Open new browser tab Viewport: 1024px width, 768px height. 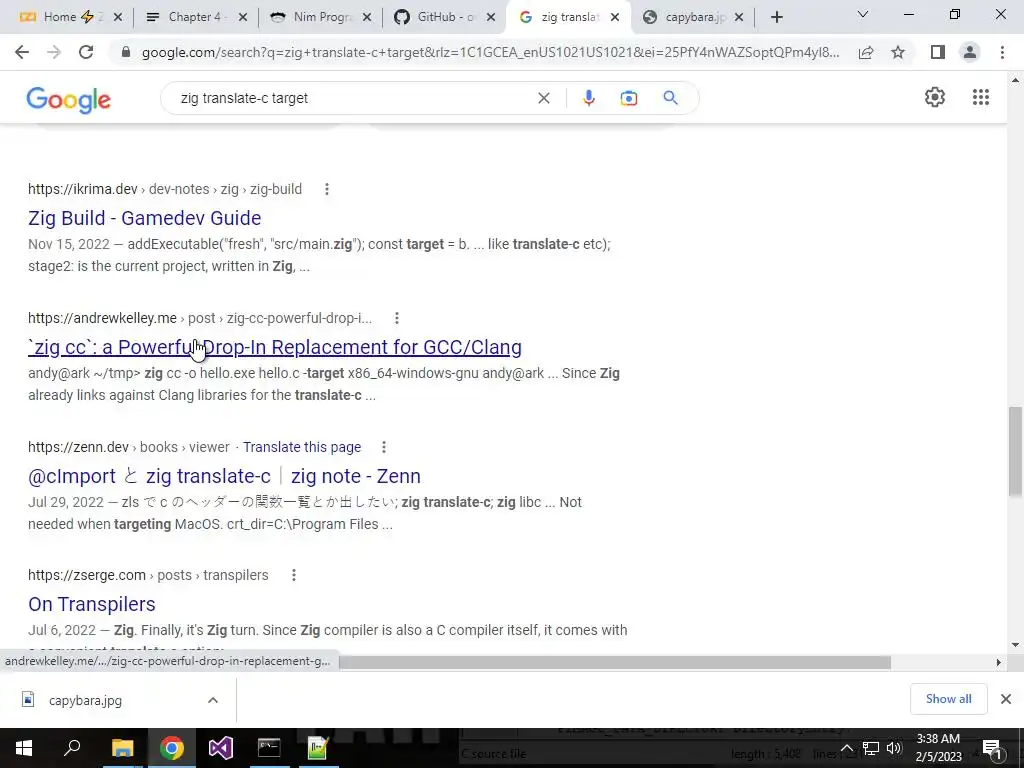point(776,18)
